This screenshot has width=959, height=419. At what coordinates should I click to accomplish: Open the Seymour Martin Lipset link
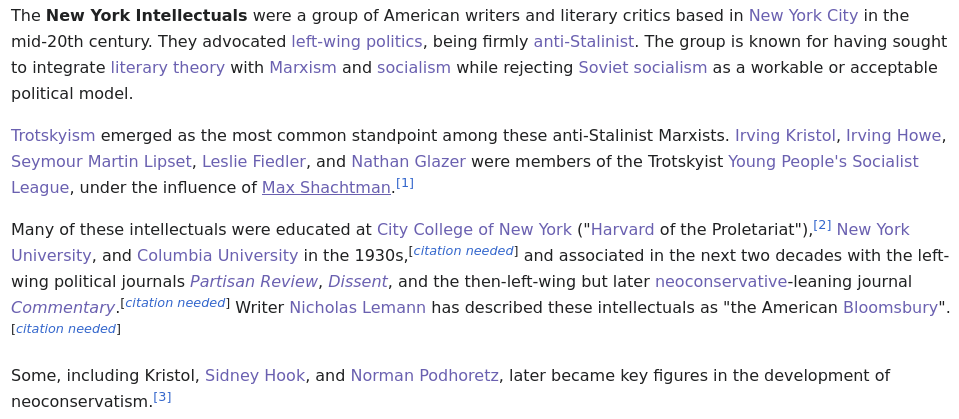click(x=101, y=162)
